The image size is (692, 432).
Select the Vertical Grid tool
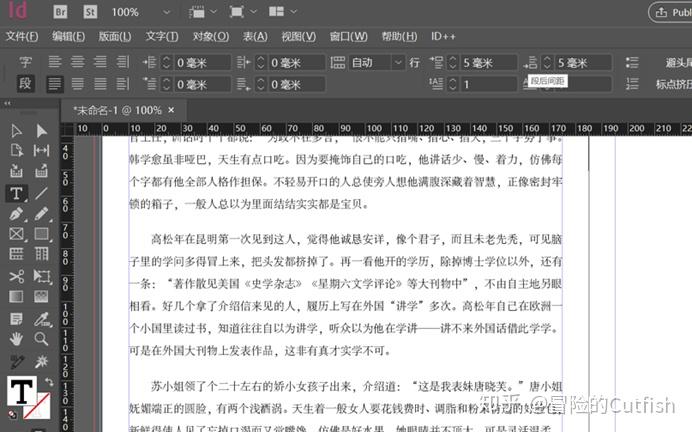(41, 254)
